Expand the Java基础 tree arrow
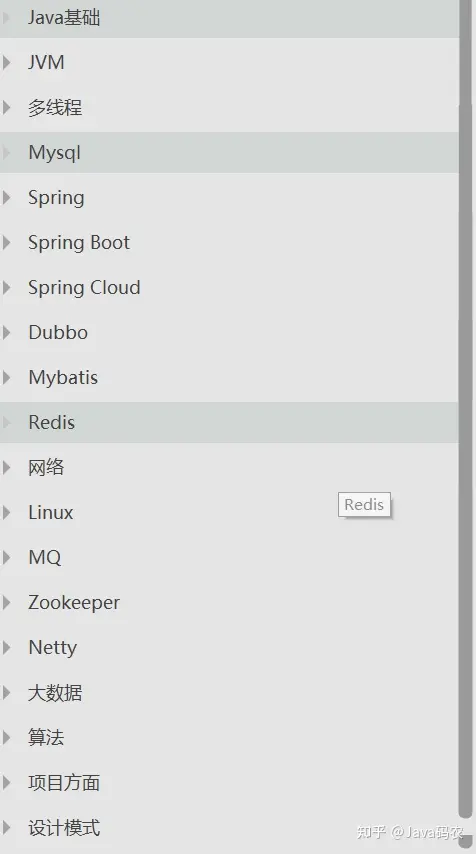This screenshot has height=854, width=476. 6,17
